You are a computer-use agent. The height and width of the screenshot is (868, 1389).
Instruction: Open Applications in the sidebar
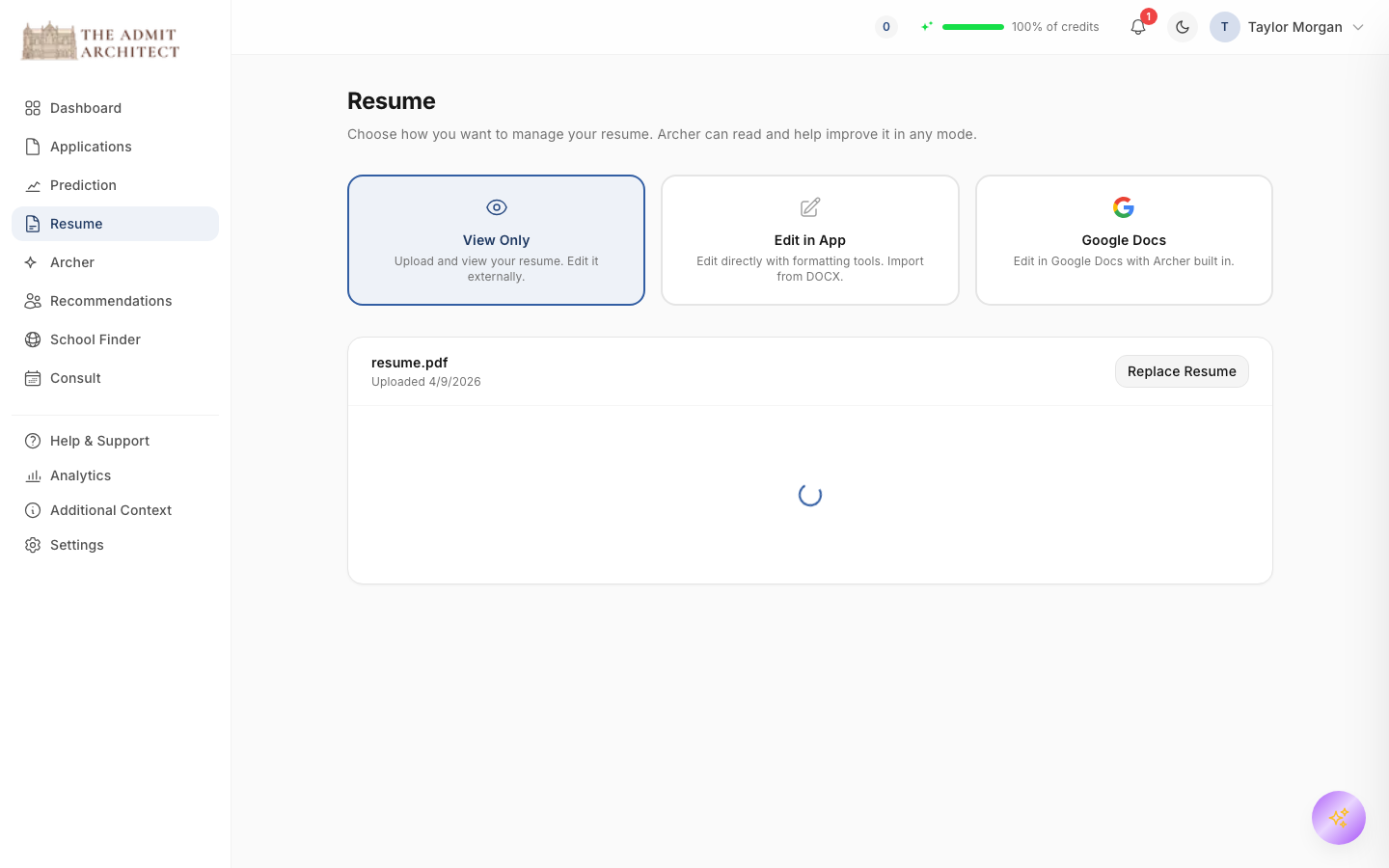tap(91, 147)
